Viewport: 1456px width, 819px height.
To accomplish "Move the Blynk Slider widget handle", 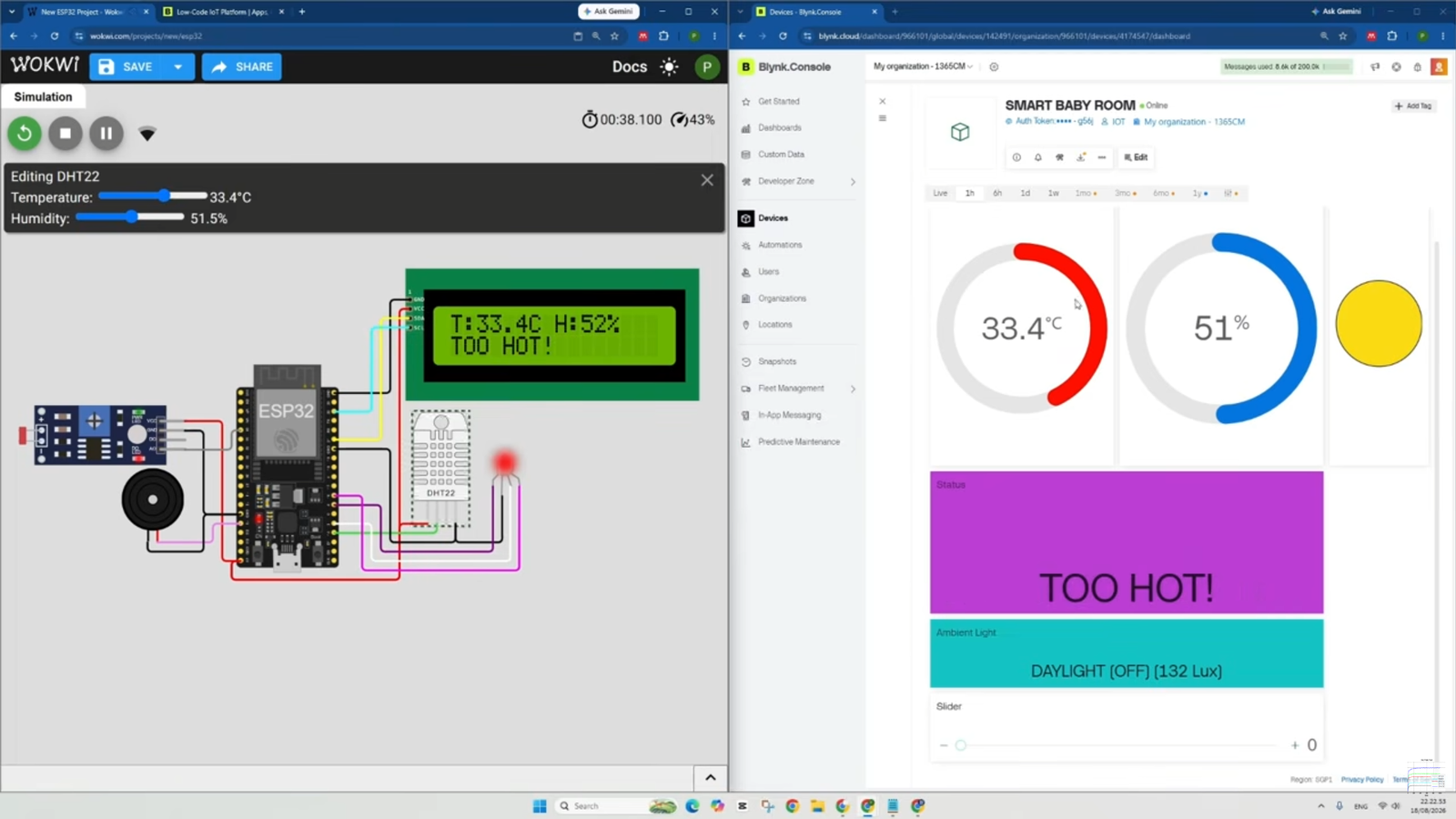I will pos(961,745).
